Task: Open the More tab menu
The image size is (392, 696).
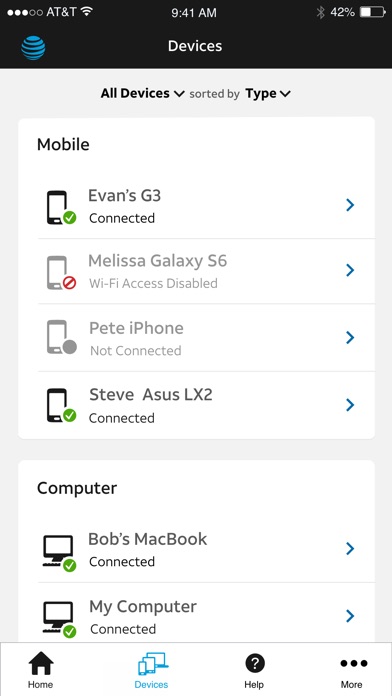Action: coord(352,670)
